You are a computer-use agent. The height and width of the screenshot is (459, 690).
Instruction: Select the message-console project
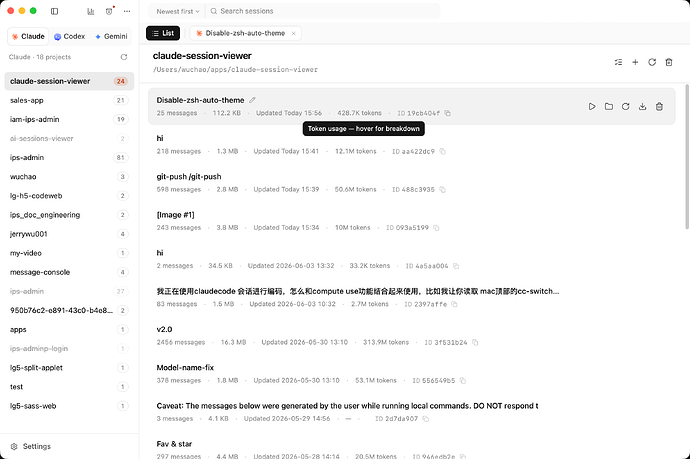(x=69, y=272)
